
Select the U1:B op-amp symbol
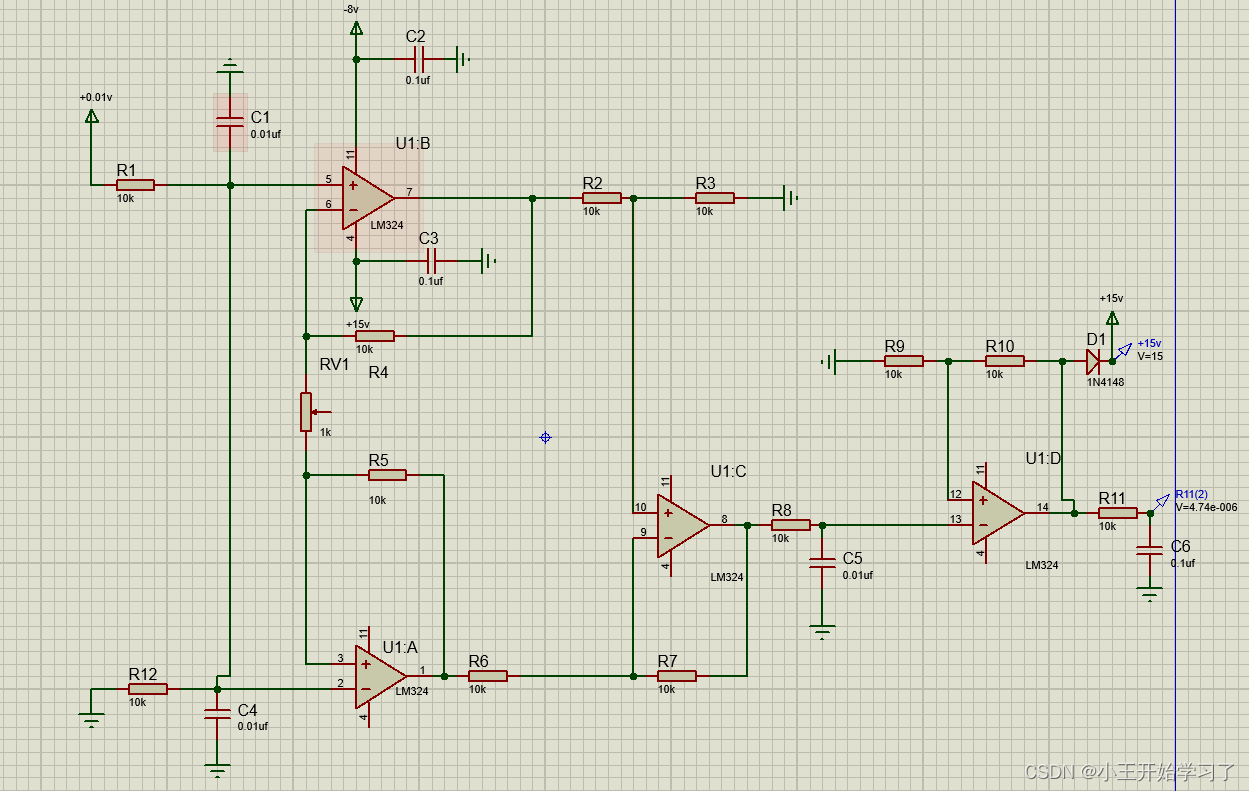coord(367,197)
